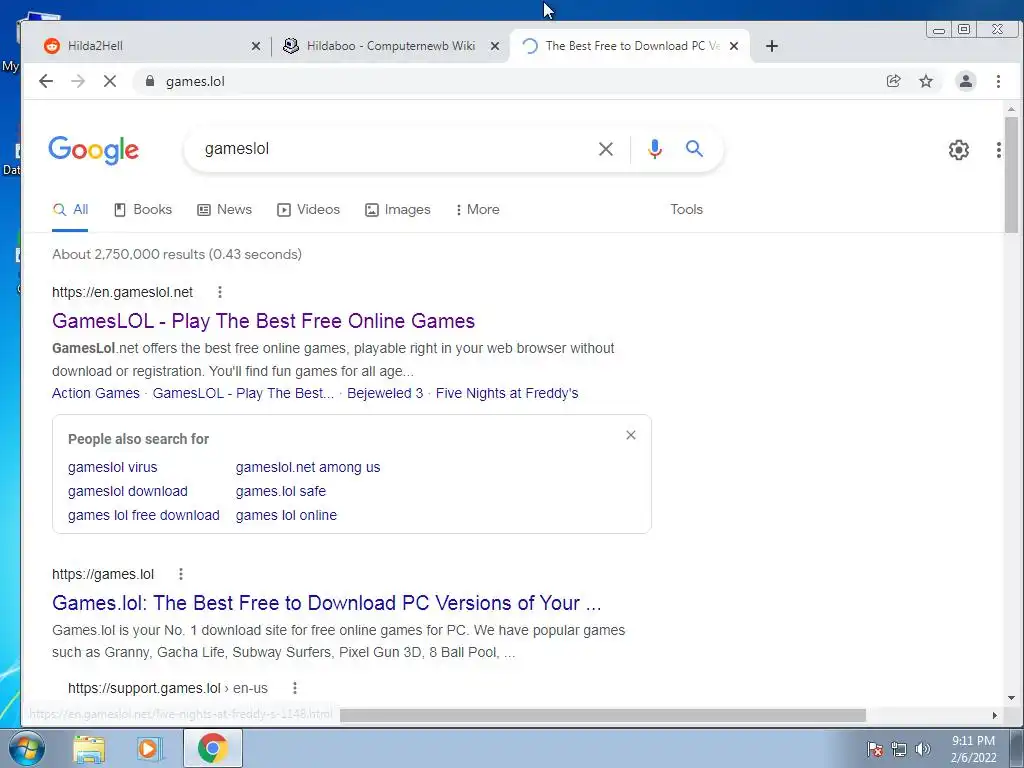Open Google apps dots at page right
Image resolution: width=1024 pixels, height=768 pixels.
[999, 150]
